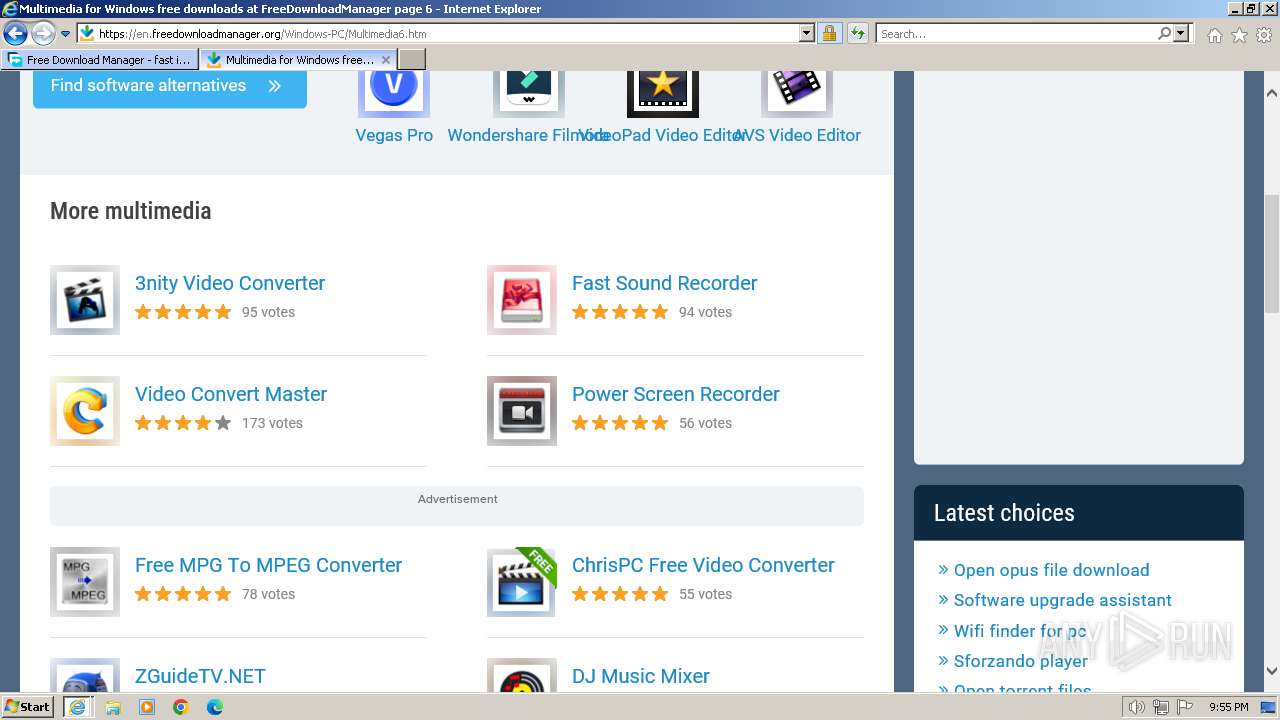Open the recent pages dropdown arrow

coord(65,34)
